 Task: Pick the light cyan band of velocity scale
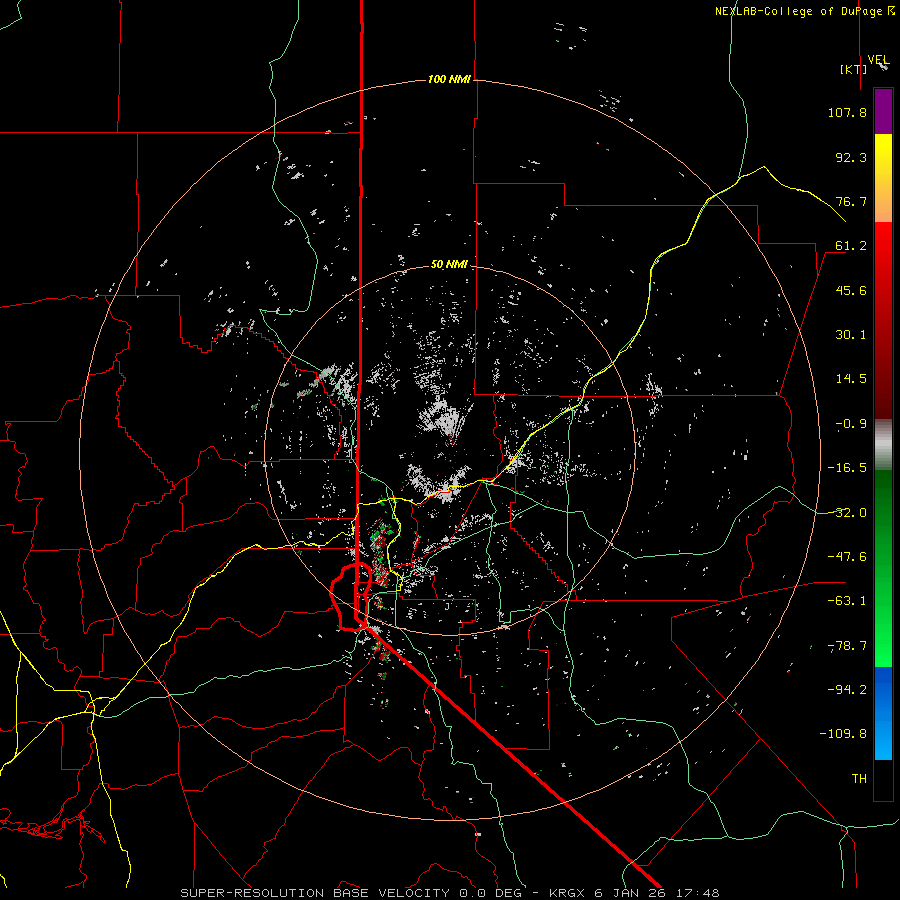(883, 740)
